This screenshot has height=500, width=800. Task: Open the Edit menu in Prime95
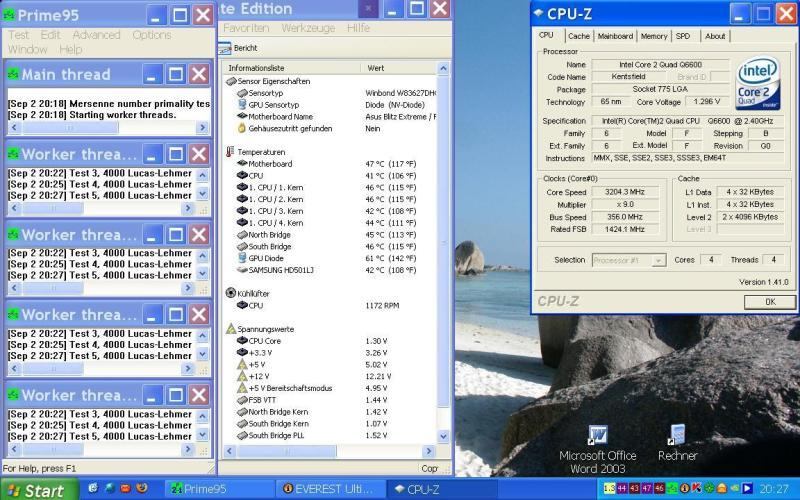point(51,35)
